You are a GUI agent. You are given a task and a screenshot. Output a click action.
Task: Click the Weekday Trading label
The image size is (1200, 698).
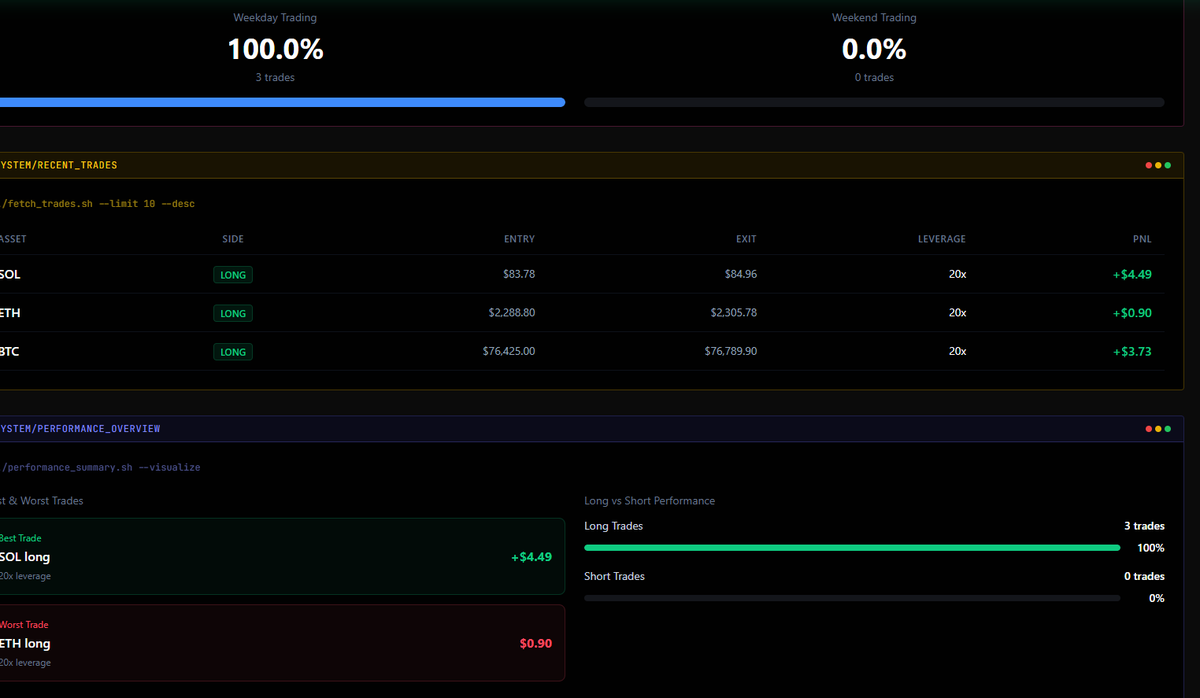[x=275, y=18]
